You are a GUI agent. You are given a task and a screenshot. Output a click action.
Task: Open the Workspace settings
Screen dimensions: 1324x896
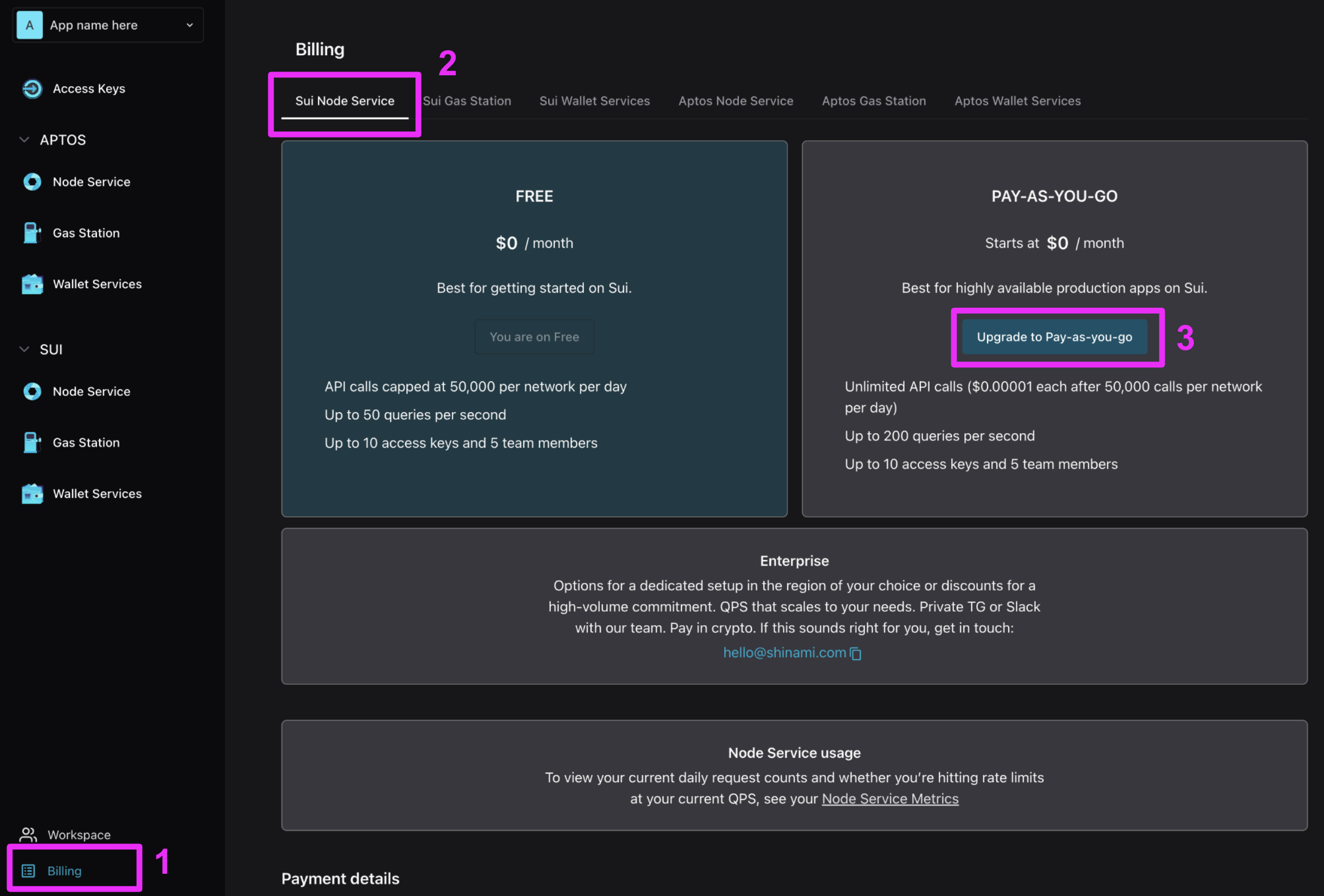tap(79, 834)
